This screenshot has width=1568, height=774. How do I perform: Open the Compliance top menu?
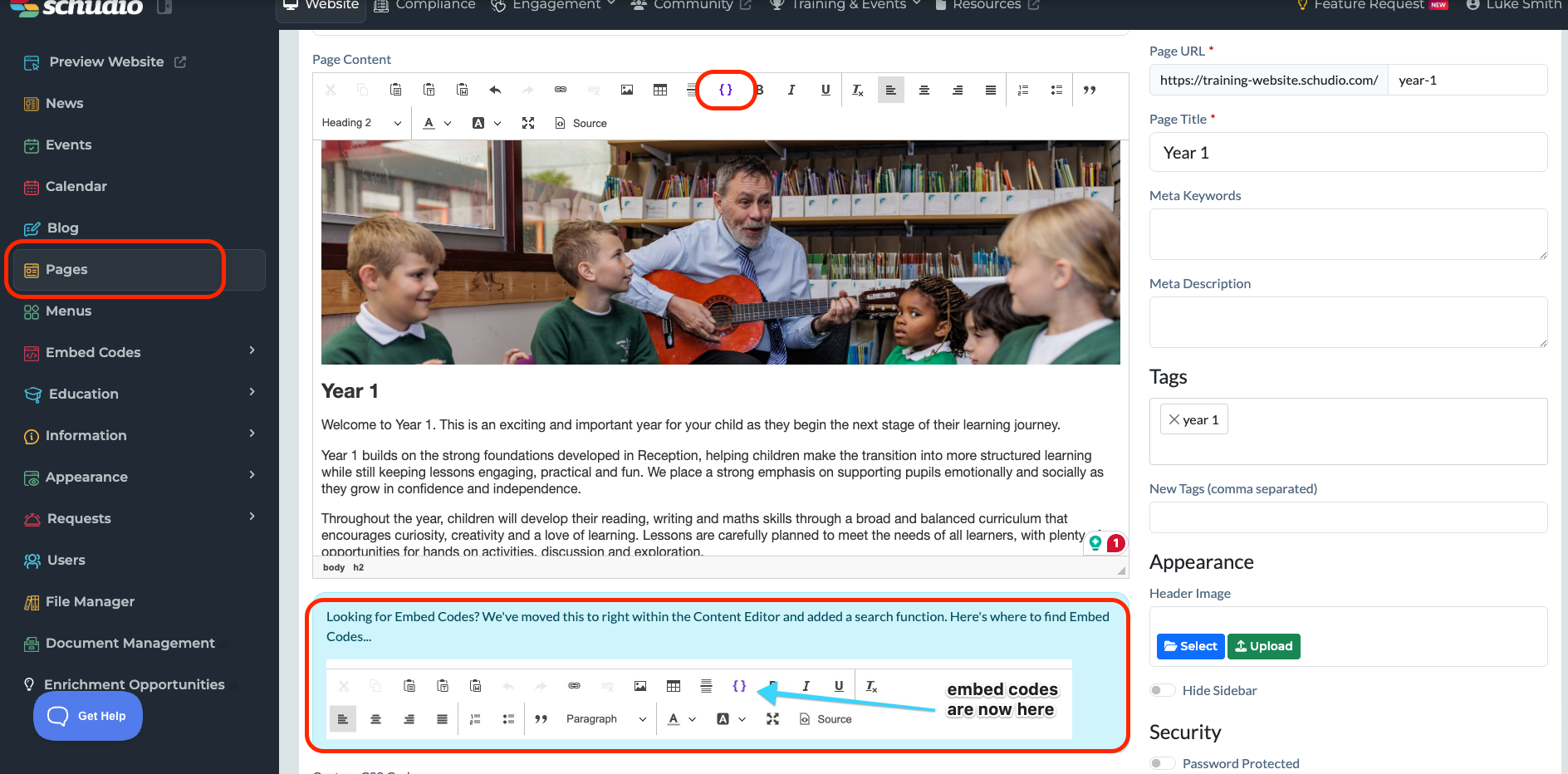(424, 5)
